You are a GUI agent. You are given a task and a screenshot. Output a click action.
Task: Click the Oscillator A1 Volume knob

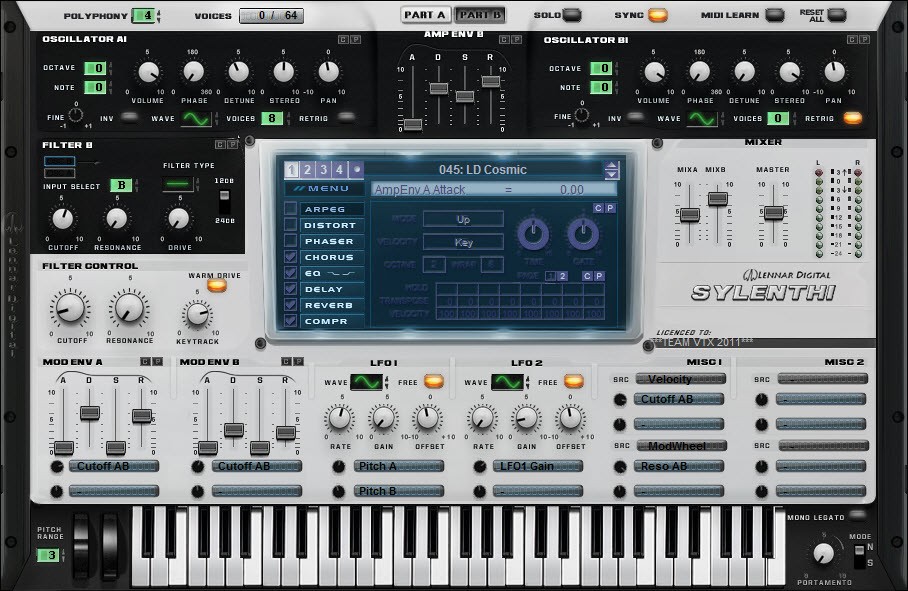coord(148,73)
